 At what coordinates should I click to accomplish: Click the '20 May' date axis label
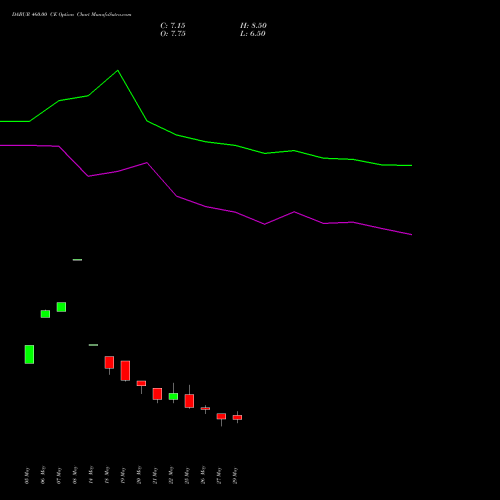point(139,476)
